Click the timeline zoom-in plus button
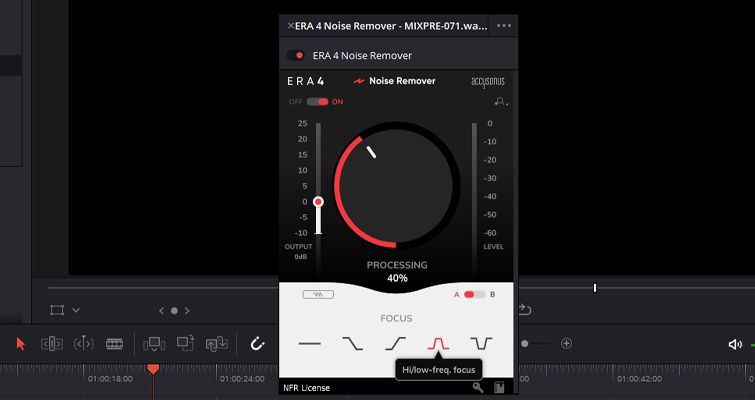755x400 pixels. [x=566, y=343]
